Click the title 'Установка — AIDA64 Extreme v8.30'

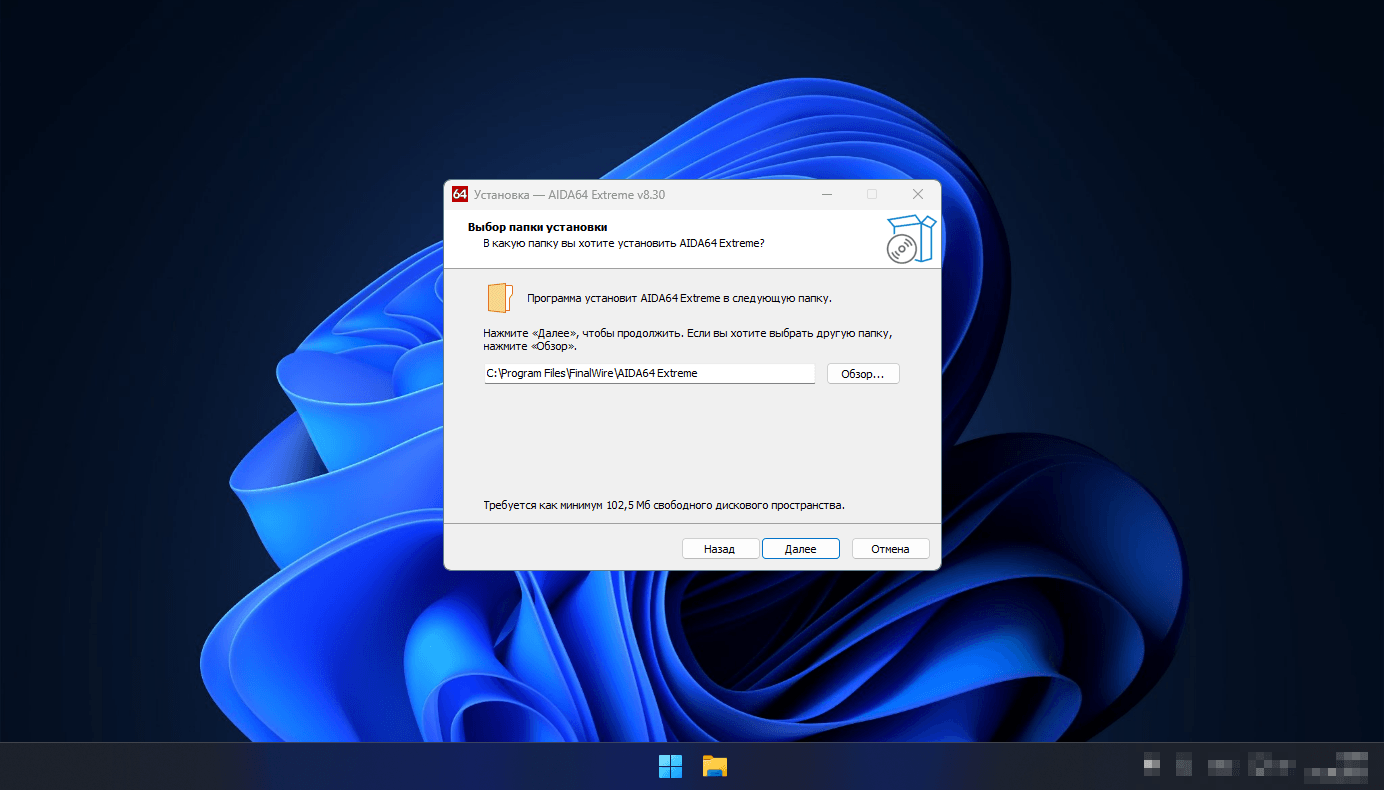tap(569, 194)
